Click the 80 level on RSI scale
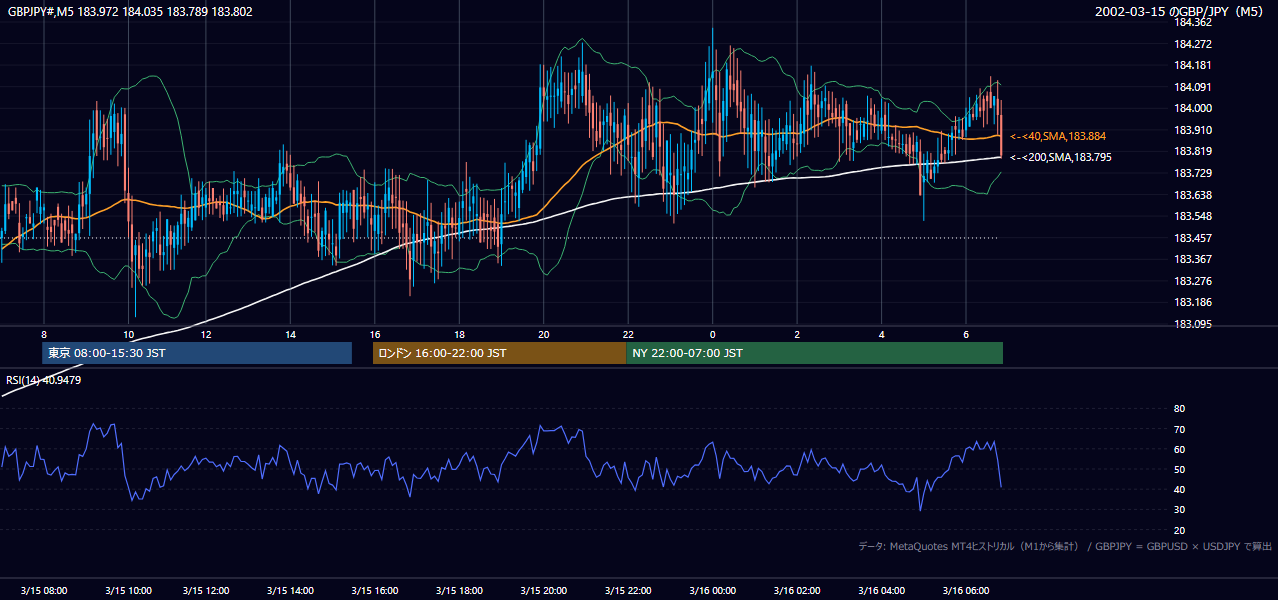 click(1179, 409)
